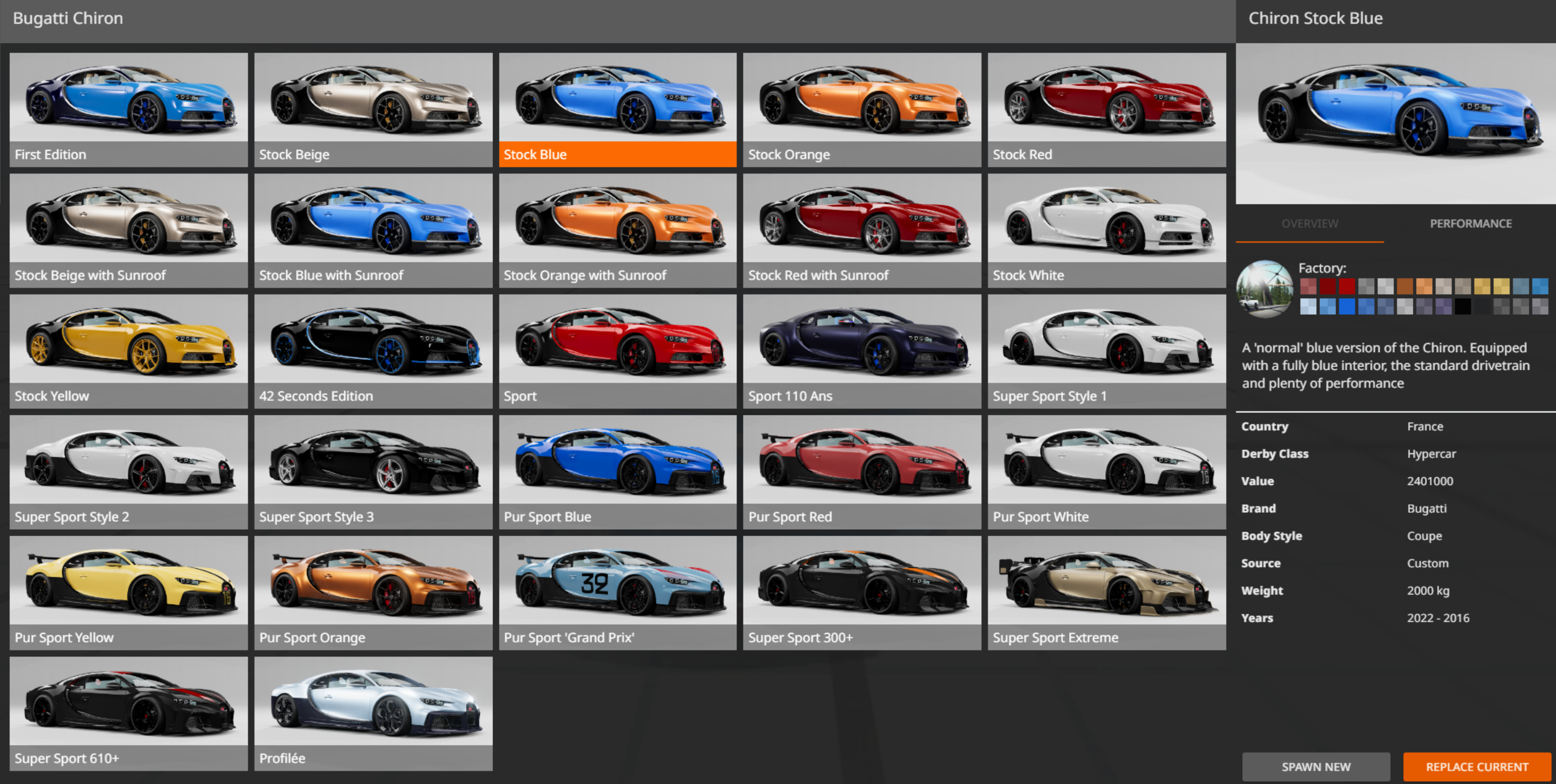
Task: Click the round environment preview sphere icon
Action: pyautogui.click(x=1265, y=289)
